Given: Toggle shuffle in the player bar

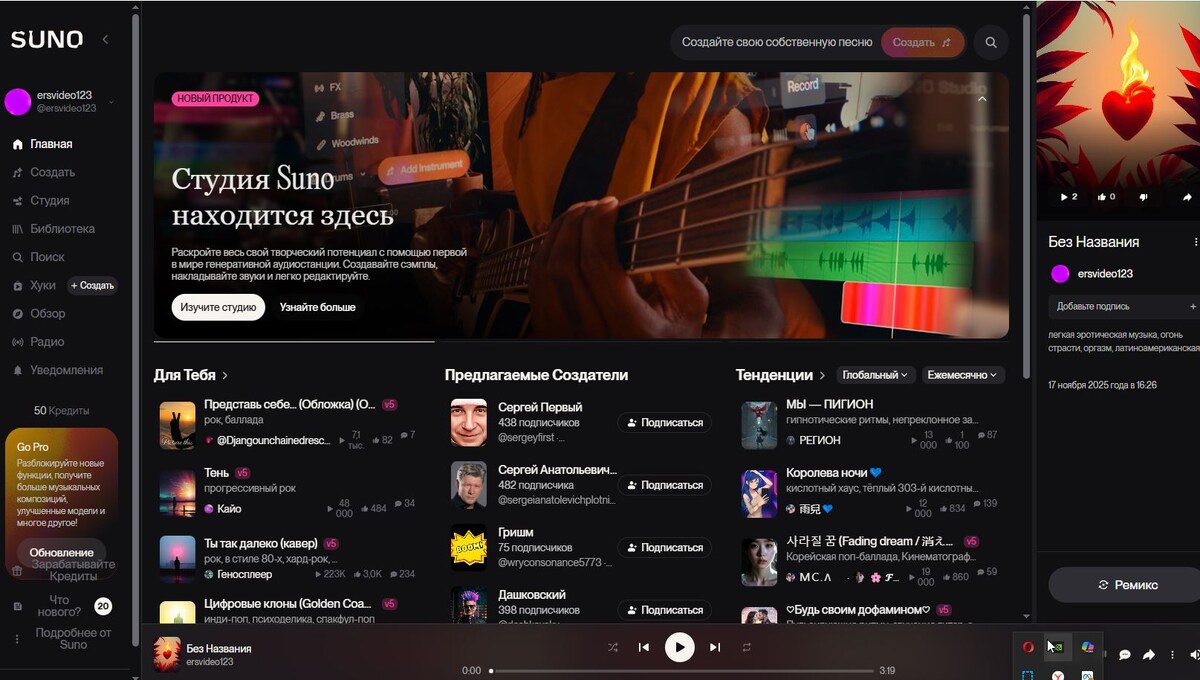Looking at the screenshot, I should click(x=613, y=647).
